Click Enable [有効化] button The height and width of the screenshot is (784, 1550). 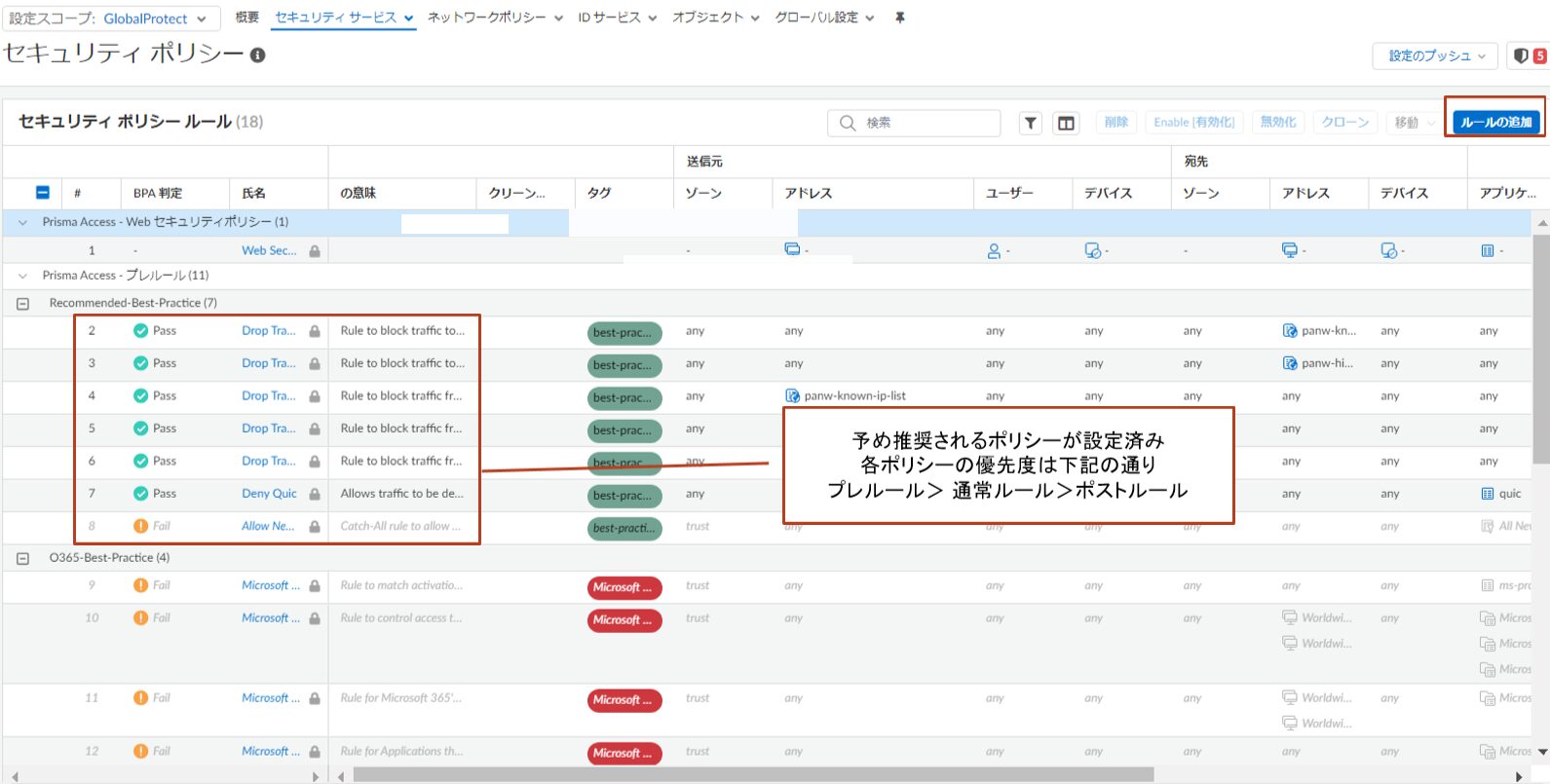[1193, 123]
